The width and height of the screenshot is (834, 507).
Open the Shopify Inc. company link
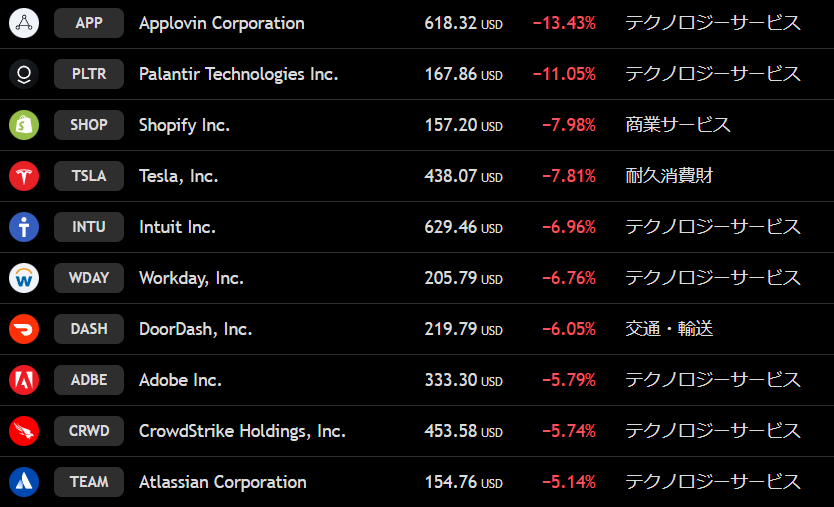click(184, 125)
